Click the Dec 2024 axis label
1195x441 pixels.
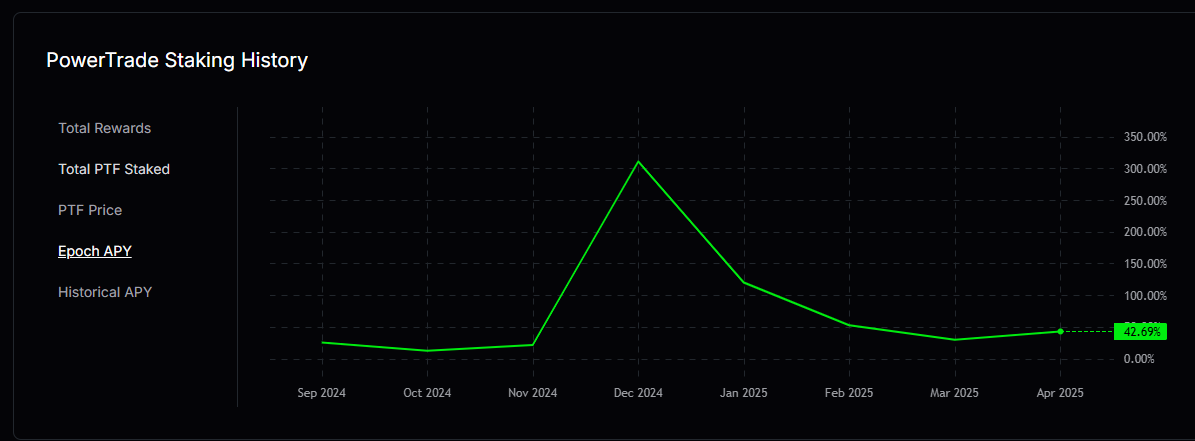point(639,393)
